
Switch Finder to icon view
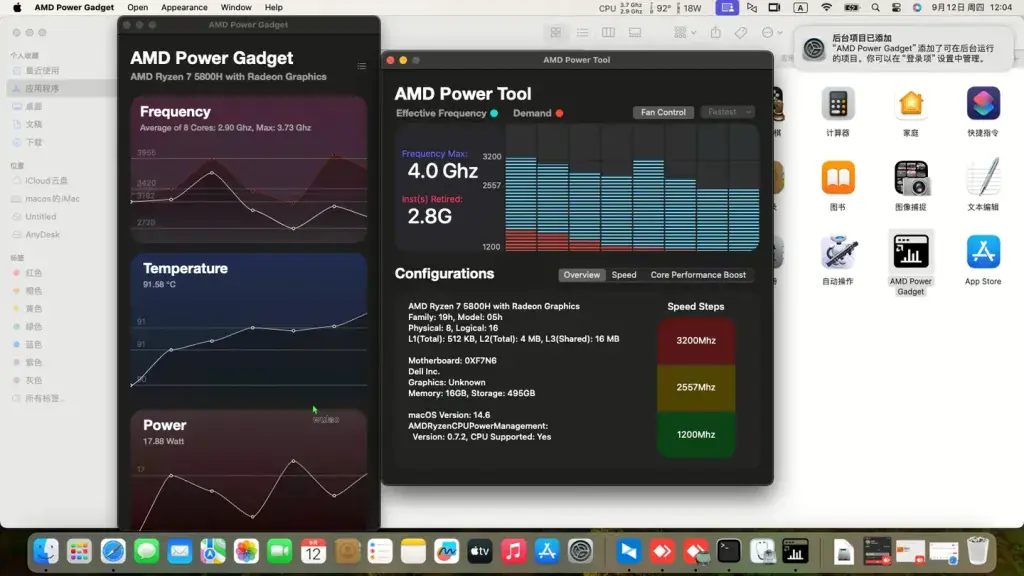556,33
